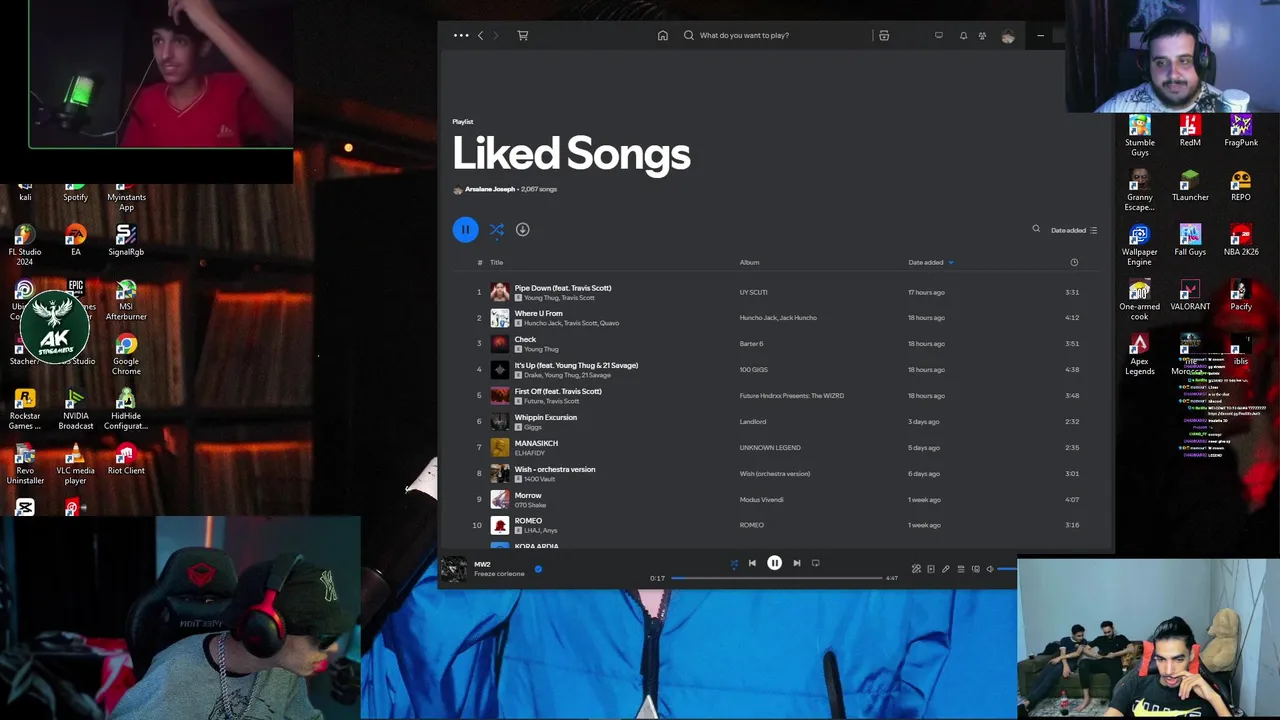Go to Spotify Home
This screenshot has width=1280, height=720.
tap(662, 35)
